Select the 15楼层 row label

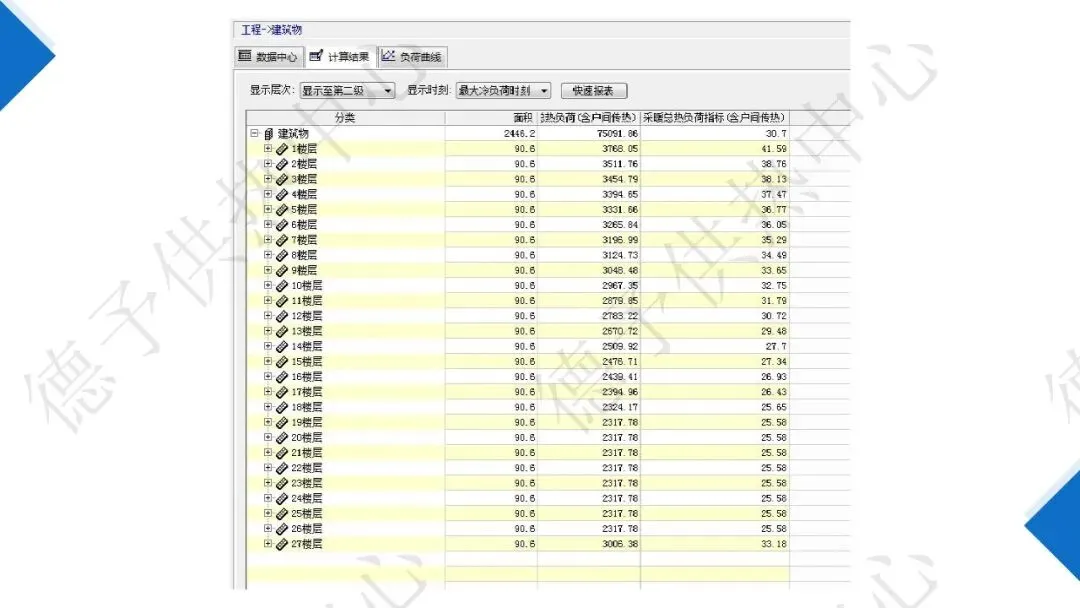point(307,361)
